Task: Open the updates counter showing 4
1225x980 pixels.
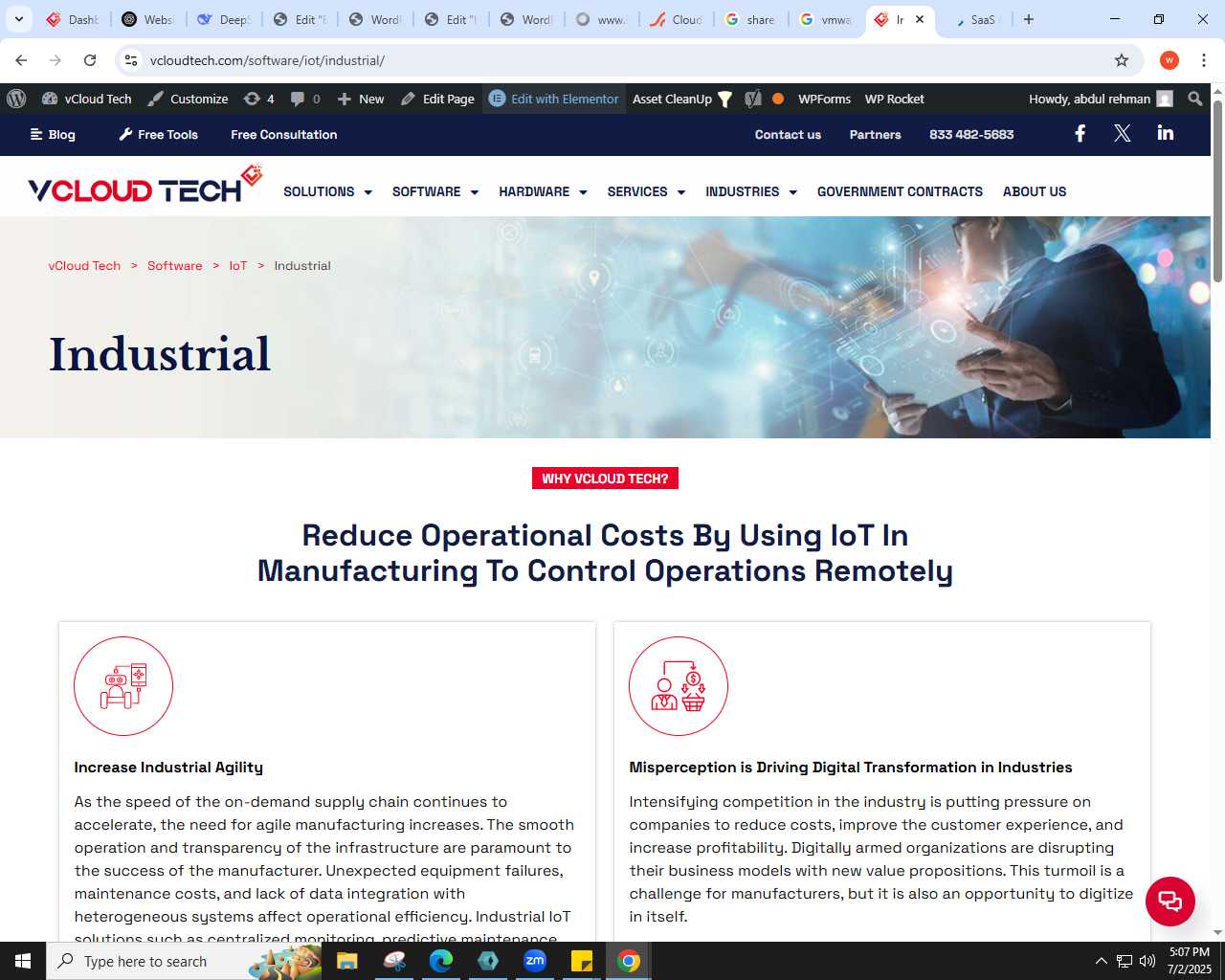Action: (x=258, y=99)
